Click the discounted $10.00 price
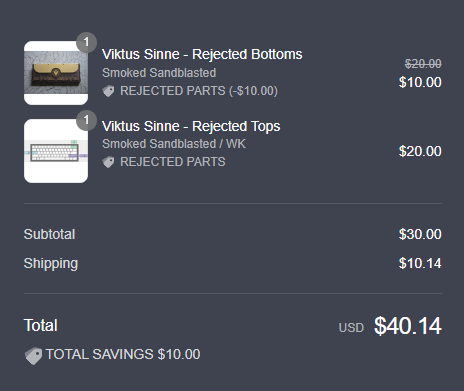This screenshot has width=464, height=391. pyautogui.click(x=420, y=82)
